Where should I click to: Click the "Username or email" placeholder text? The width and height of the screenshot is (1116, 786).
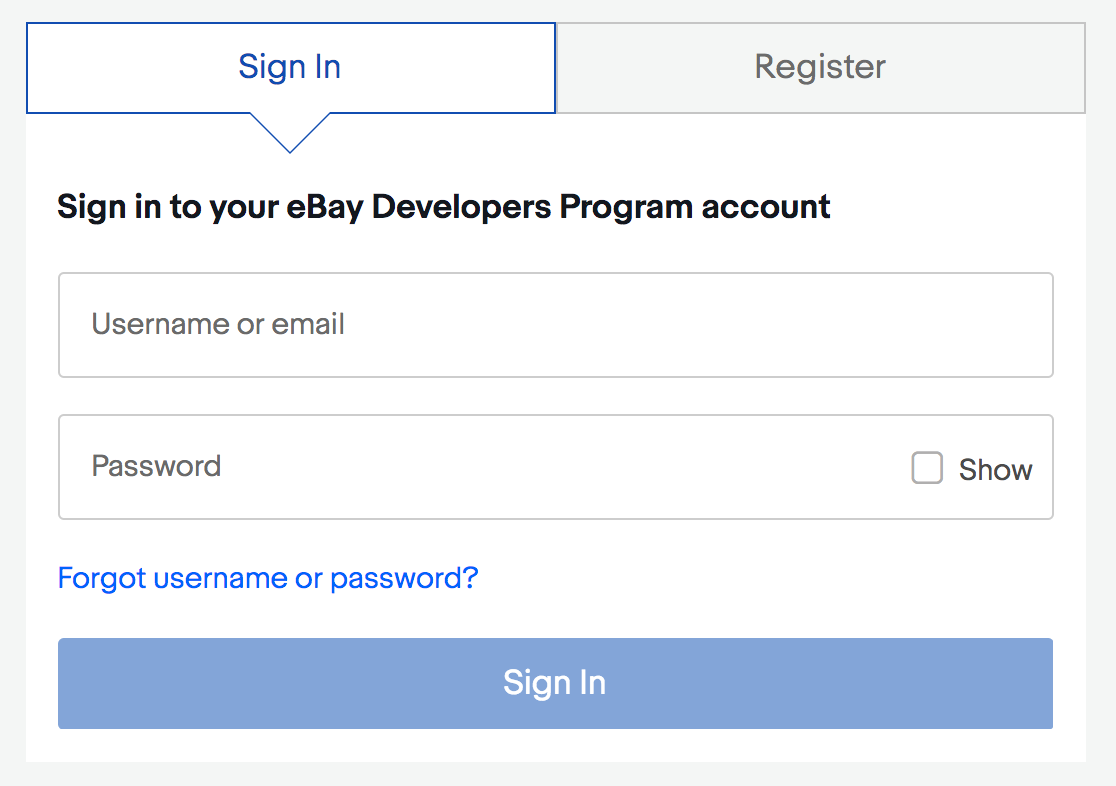[x=218, y=324]
